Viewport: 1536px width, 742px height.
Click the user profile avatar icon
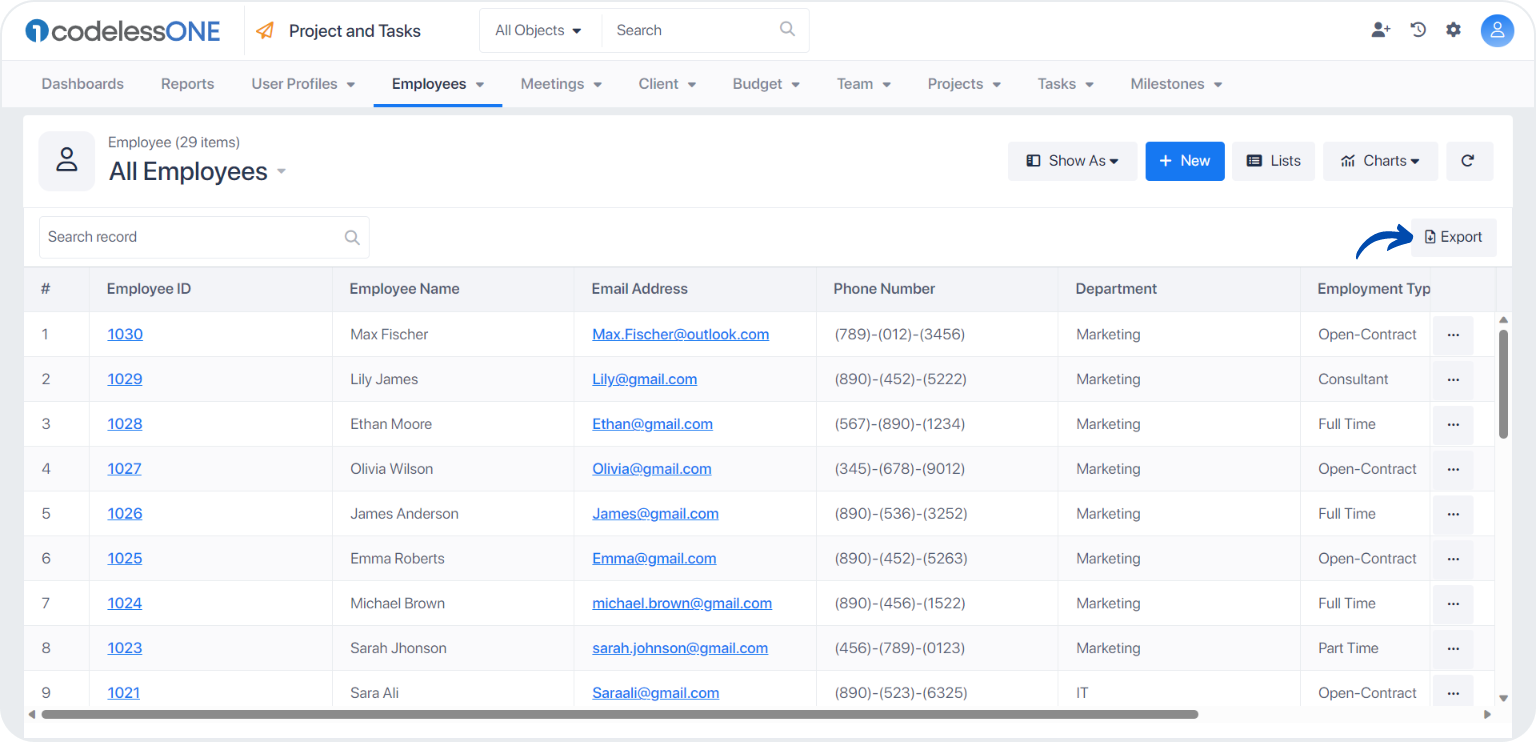point(1497,31)
